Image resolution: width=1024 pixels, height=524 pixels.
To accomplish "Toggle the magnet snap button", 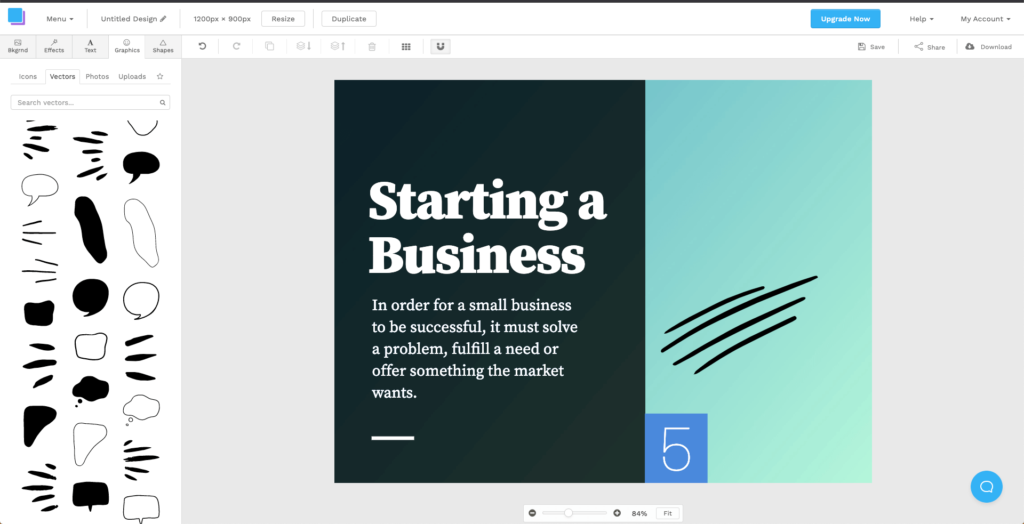I will pyautogui.click(x=440, y=46).
